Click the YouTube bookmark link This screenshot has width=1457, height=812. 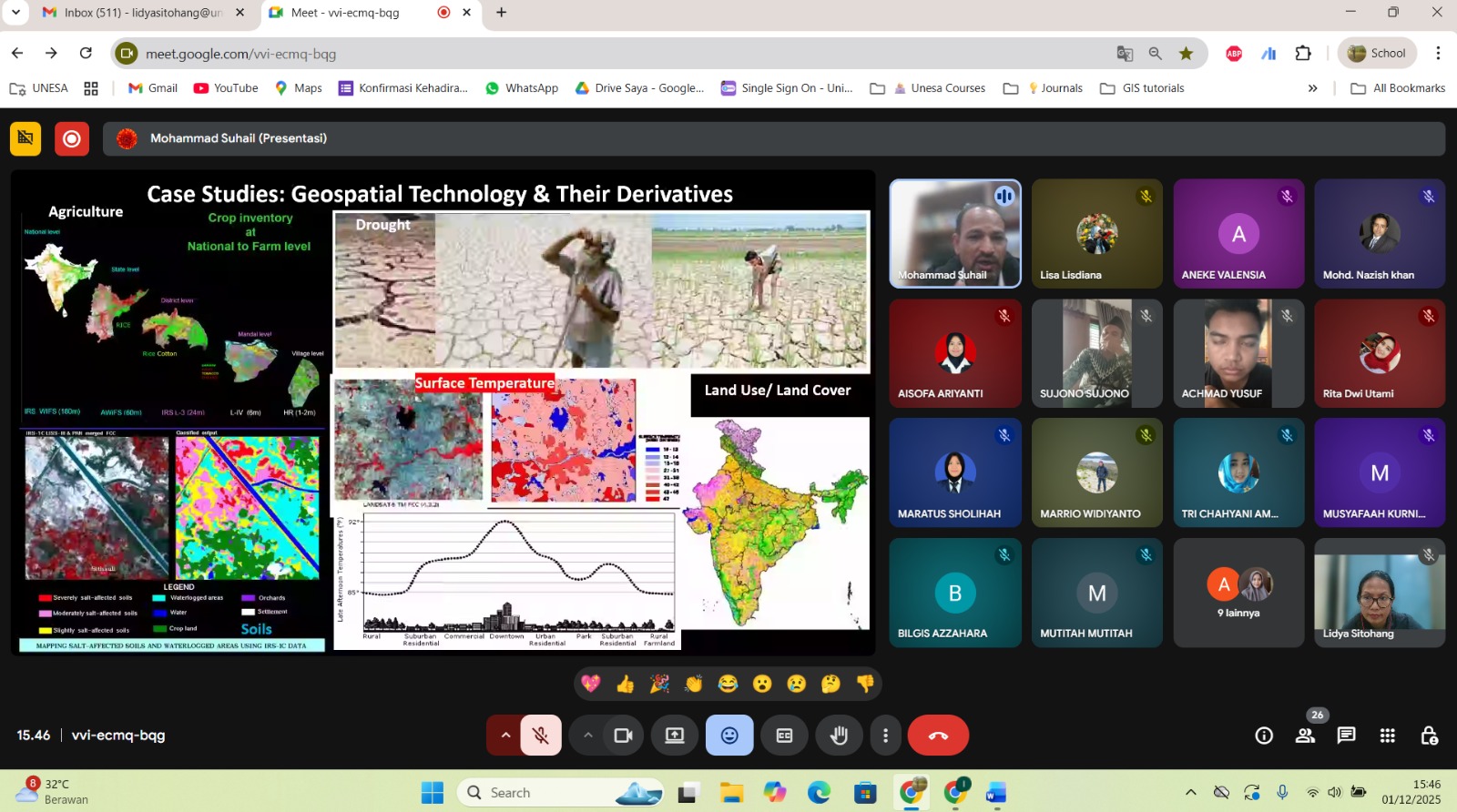pyautogui.click(x=226, y=88)
